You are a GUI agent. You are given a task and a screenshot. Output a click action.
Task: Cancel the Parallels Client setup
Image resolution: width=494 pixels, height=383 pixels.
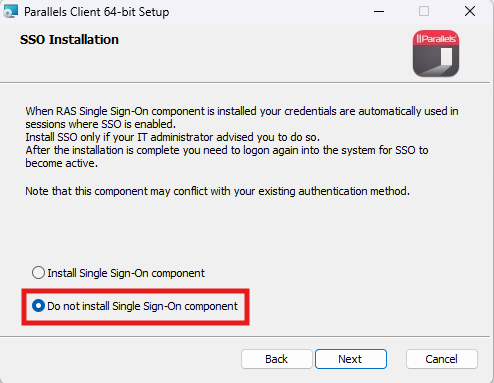point(441,359)
